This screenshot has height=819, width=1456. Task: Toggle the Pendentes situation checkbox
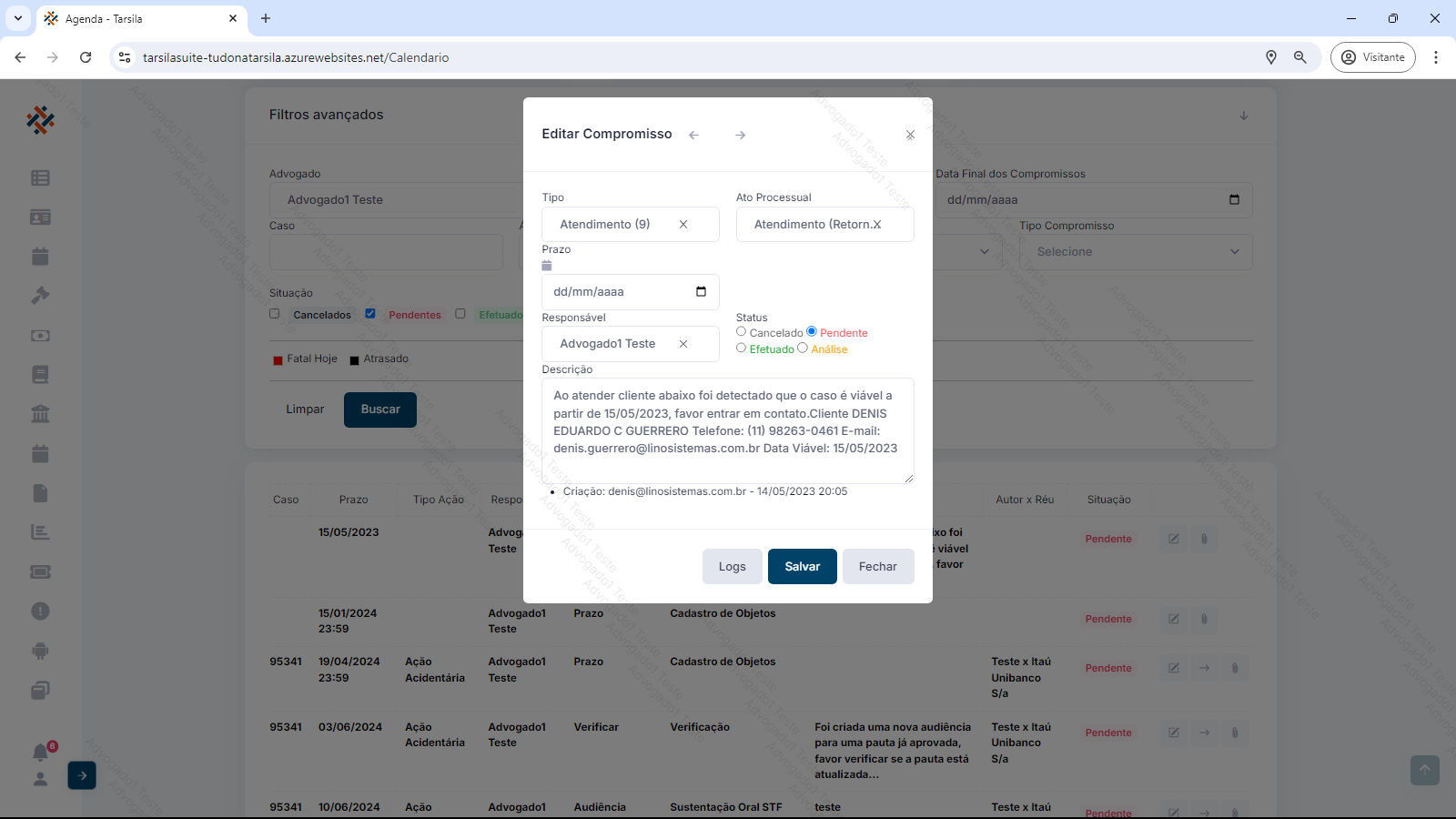370,314
